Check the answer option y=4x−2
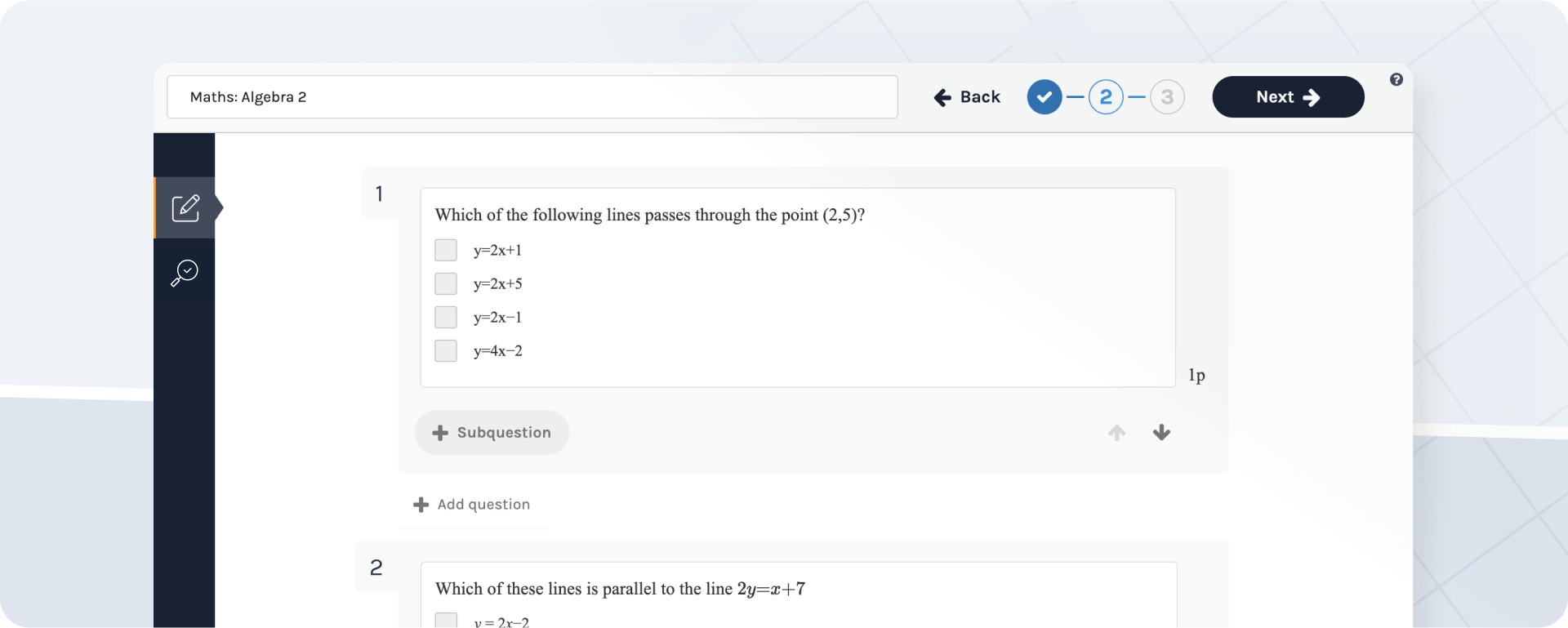This screenshot has height=628, width=1568. [x=446, y=351]
